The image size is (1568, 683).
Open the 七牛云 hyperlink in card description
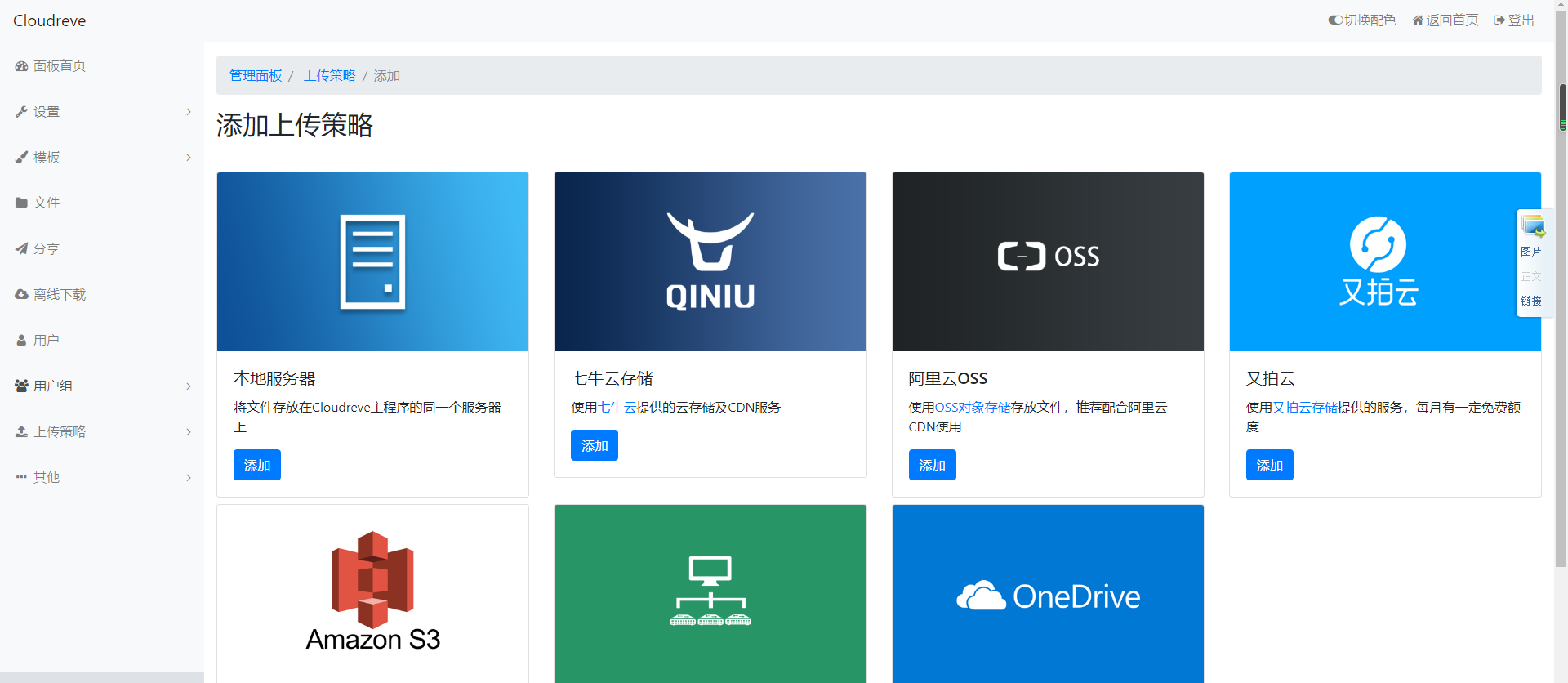pyautogui.click(x=617, y=408)
